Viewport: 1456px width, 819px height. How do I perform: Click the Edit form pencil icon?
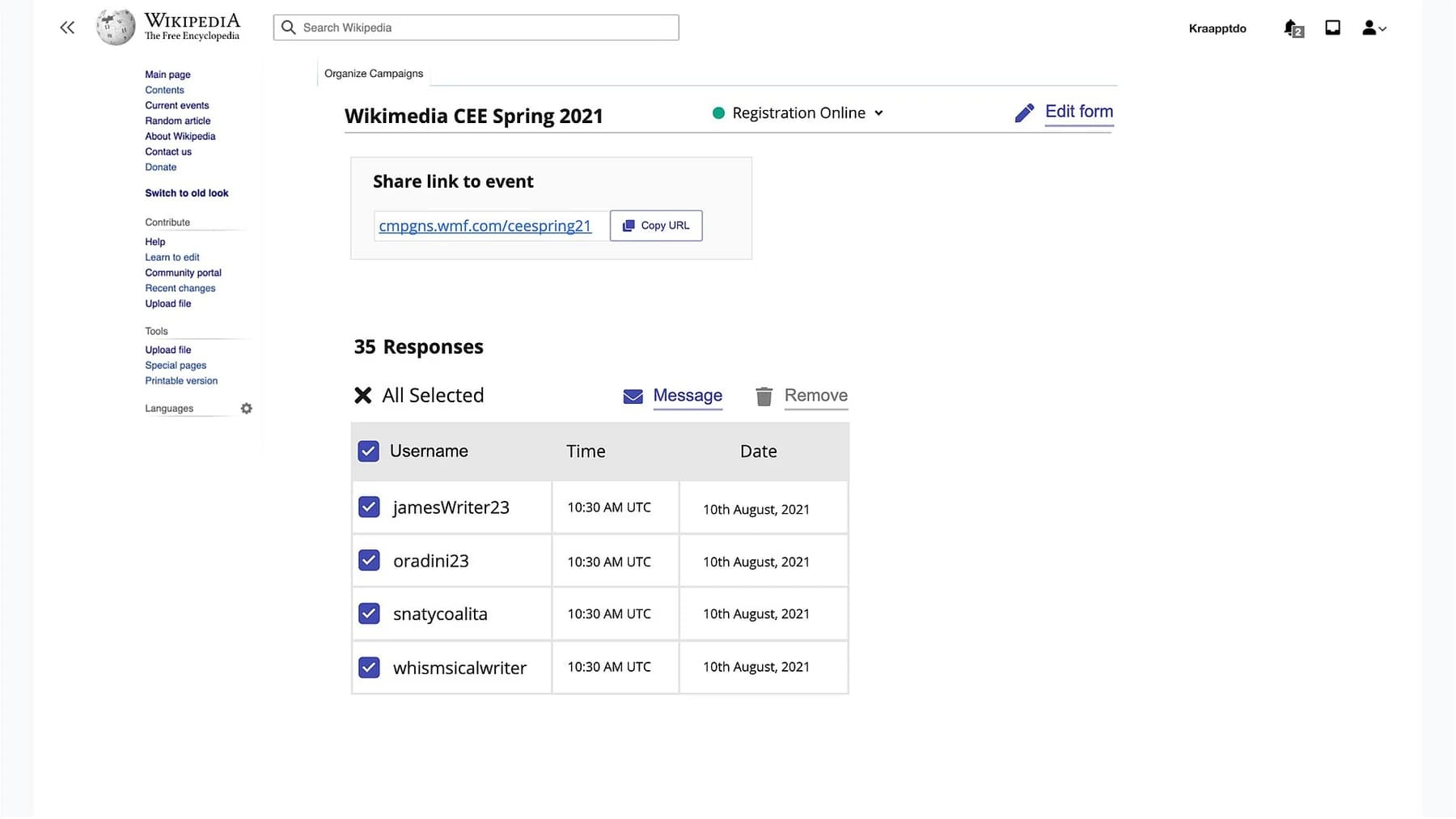1024,113
